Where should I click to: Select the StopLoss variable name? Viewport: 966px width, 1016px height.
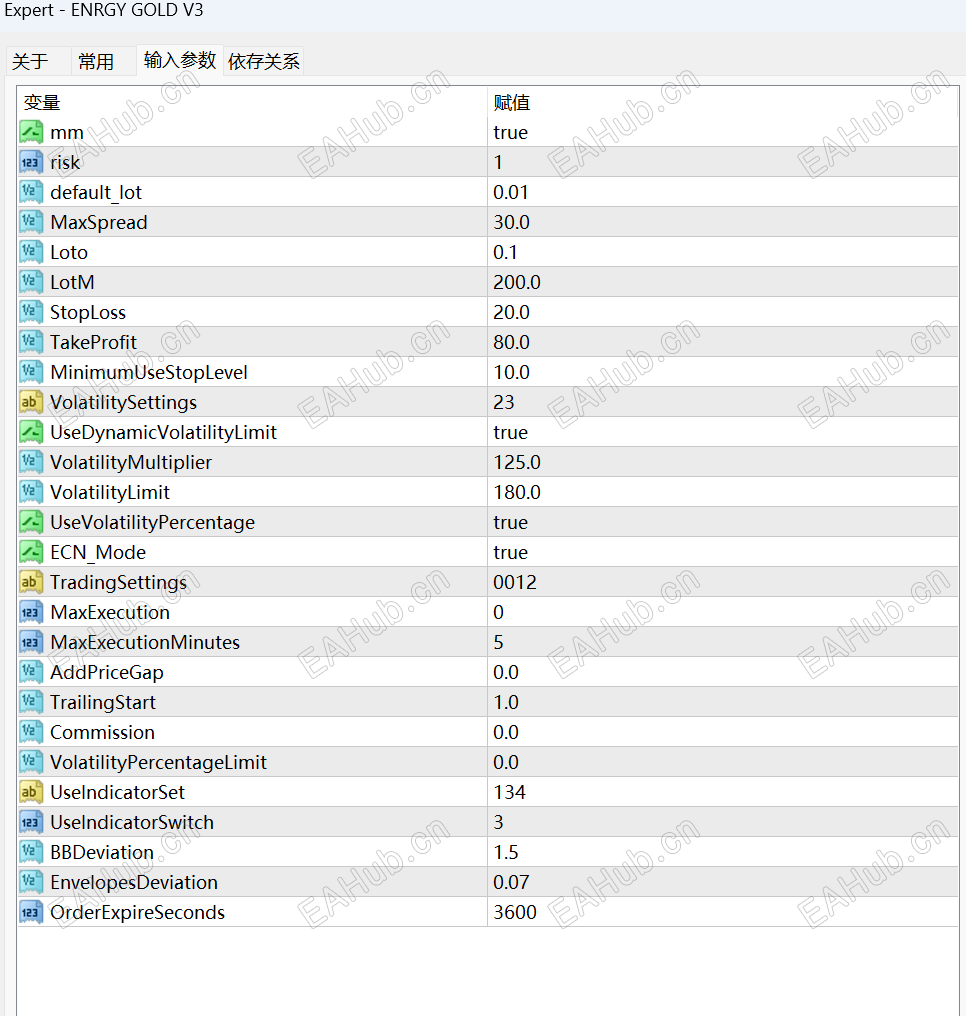point(88,312)
